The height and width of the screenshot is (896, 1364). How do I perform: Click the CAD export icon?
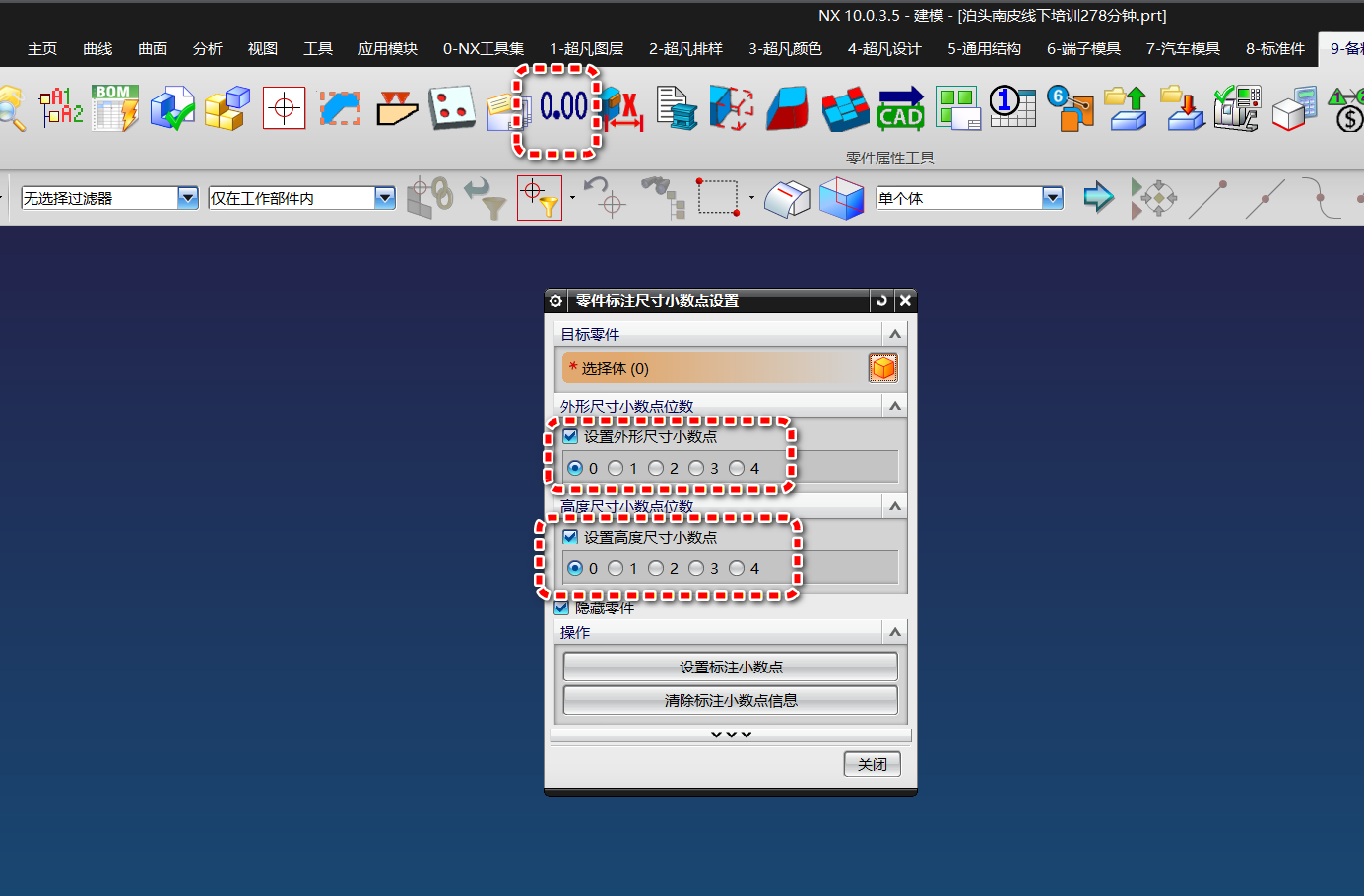(900, 108)
